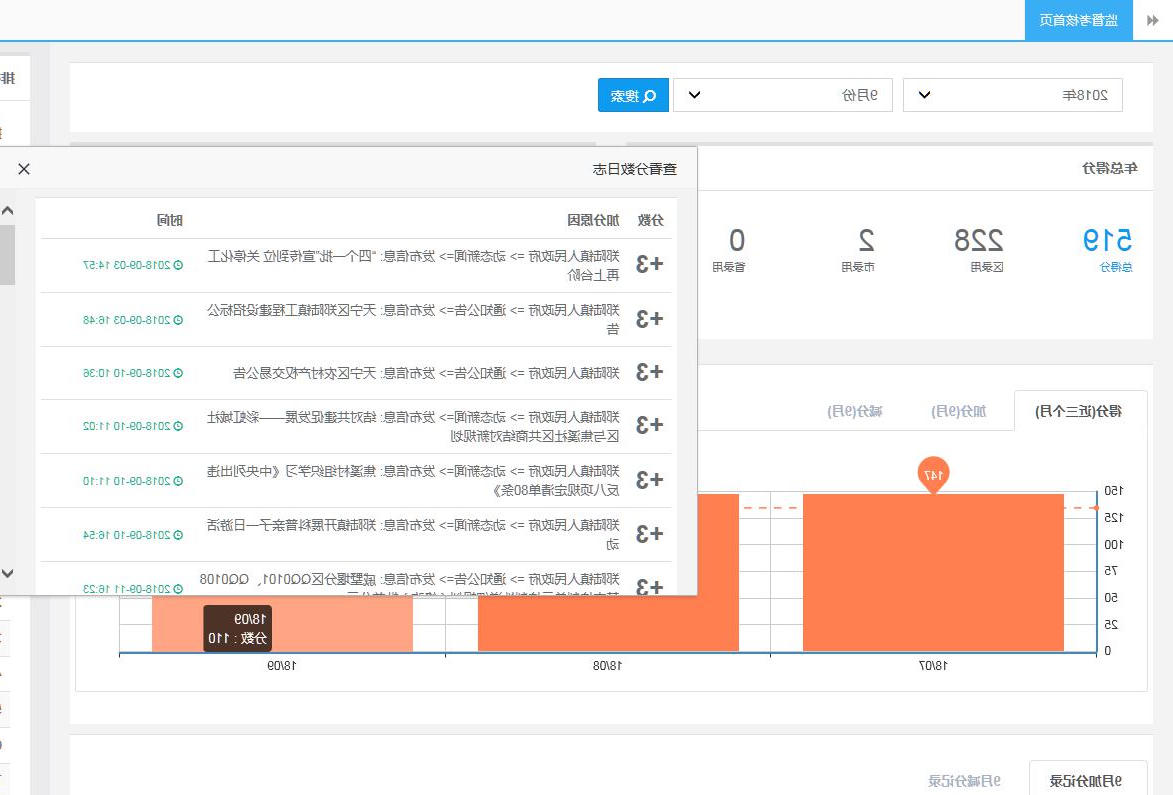Close the 查看分数日志 dialog
1173x795 pixels.
(24, 169)
